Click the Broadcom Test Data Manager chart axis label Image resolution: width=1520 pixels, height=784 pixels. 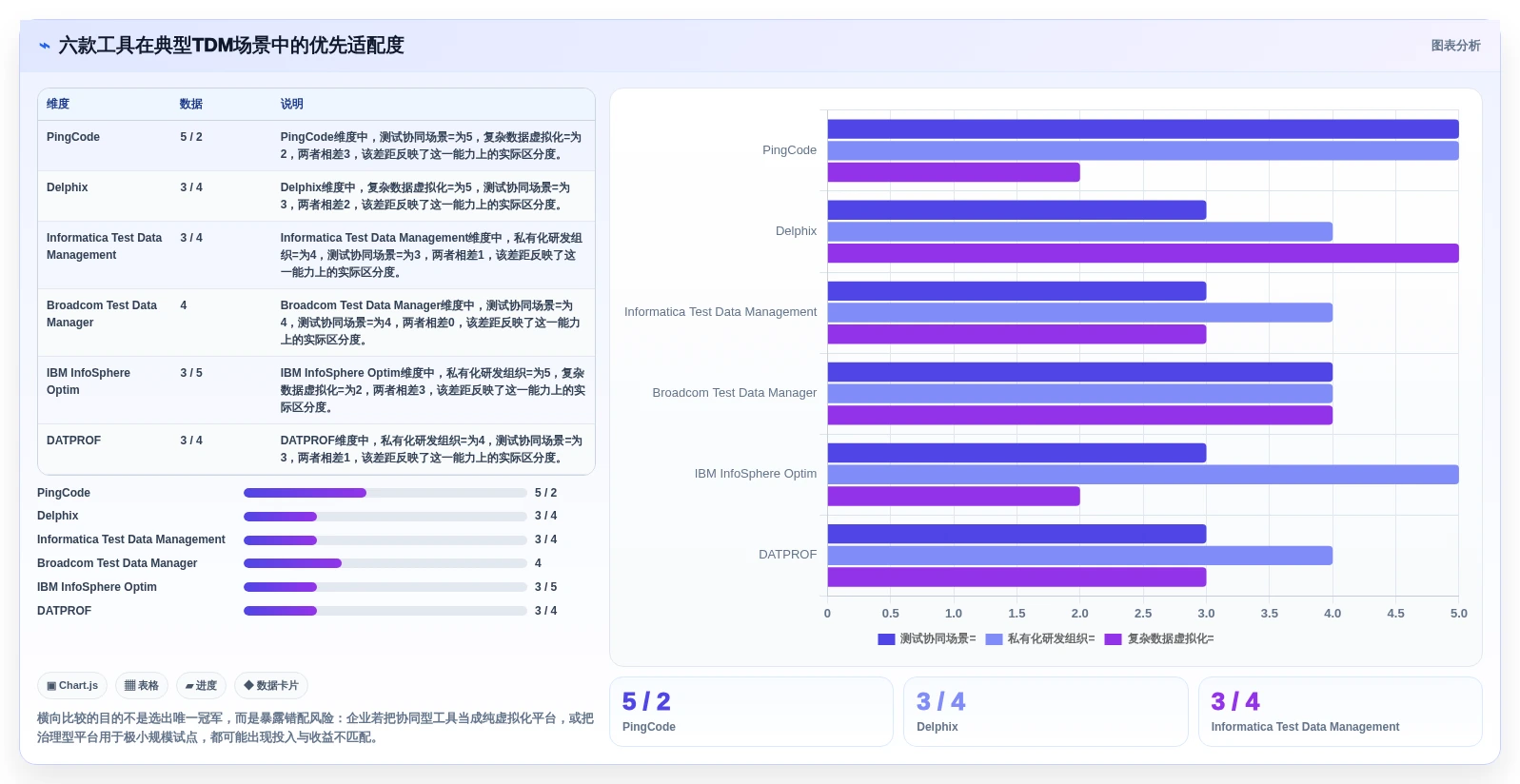tap(734, 393)
